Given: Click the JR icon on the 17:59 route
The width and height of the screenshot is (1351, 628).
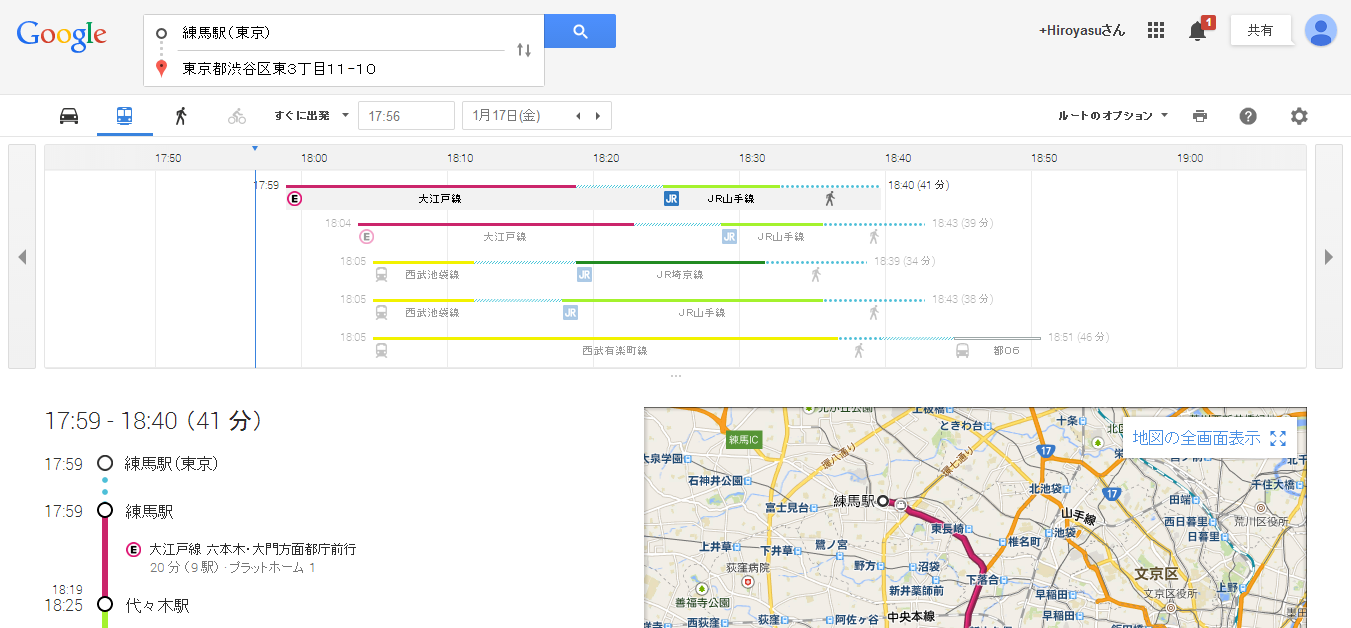Looking at the screenshot, I should tap(672, 199).
